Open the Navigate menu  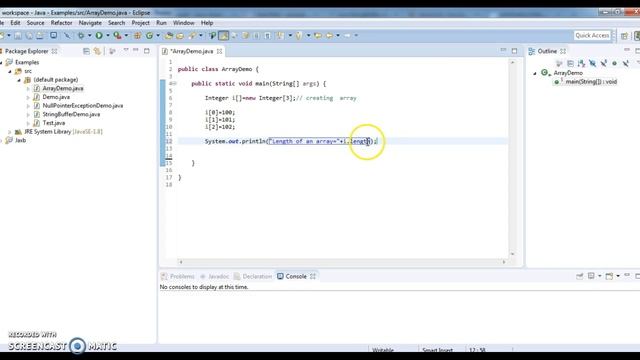point(90,23)
